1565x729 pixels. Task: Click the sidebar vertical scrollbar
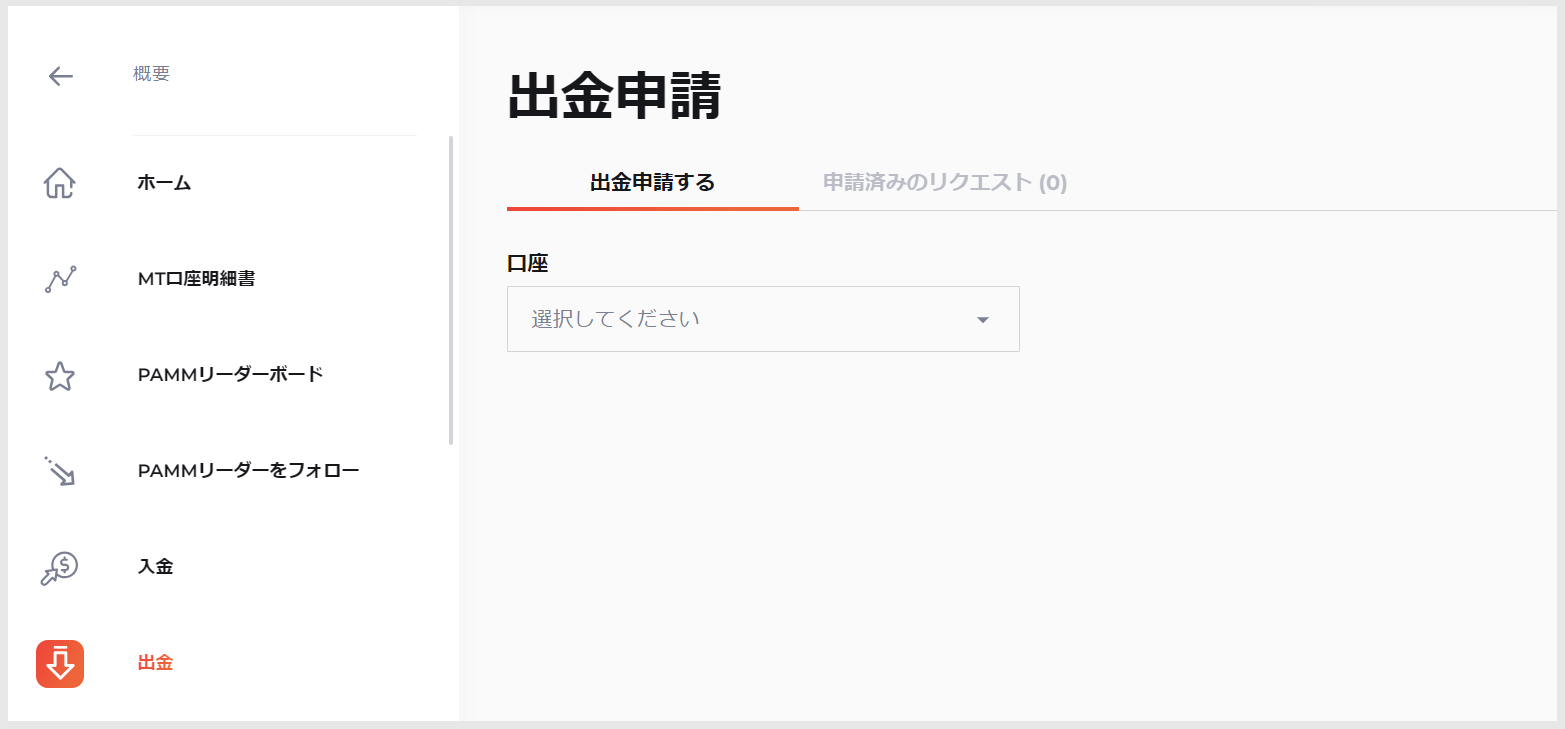(x=451, y=290)
